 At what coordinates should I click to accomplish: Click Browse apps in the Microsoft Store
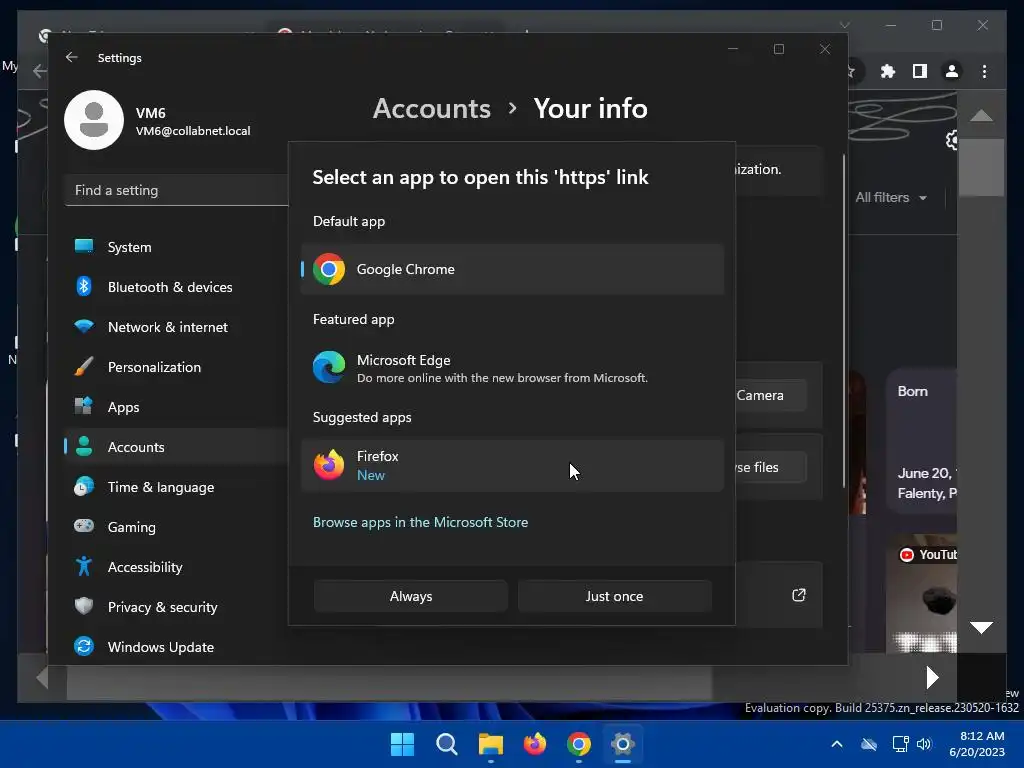(x=420, y=522)
